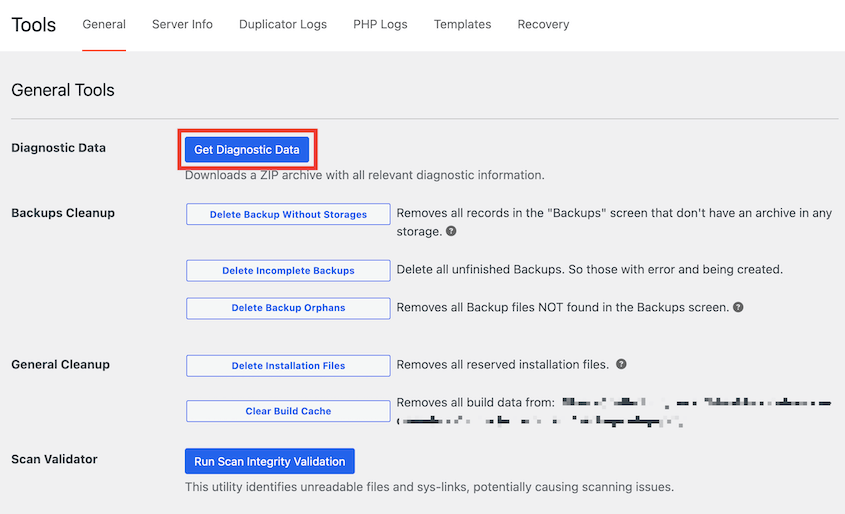The height and width of the screenshot is (514, 845).
Task: Click 'Removes all build data from:' text
Action: click(x=475, y=402)
